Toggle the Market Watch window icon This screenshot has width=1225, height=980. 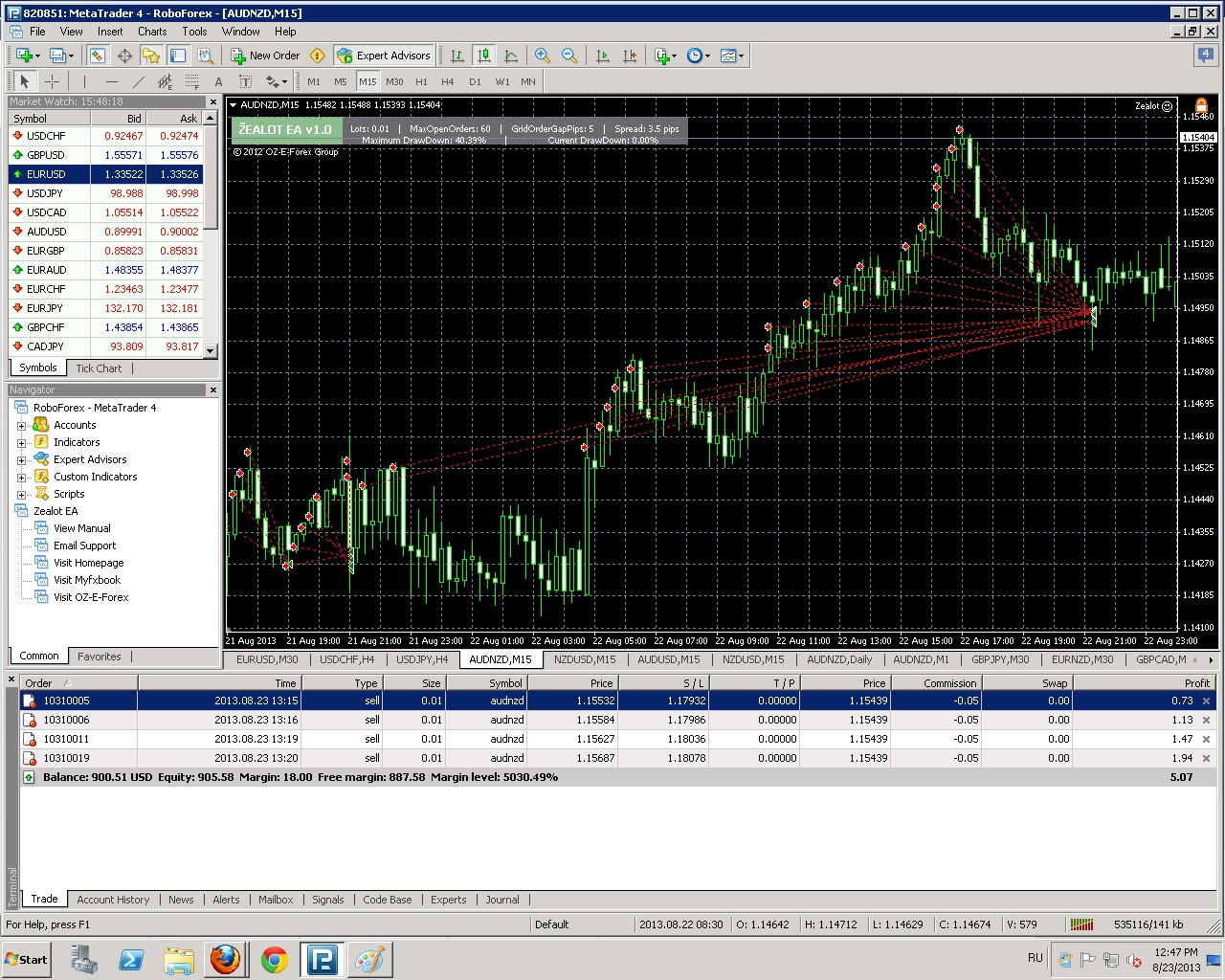tap(98, 56)
